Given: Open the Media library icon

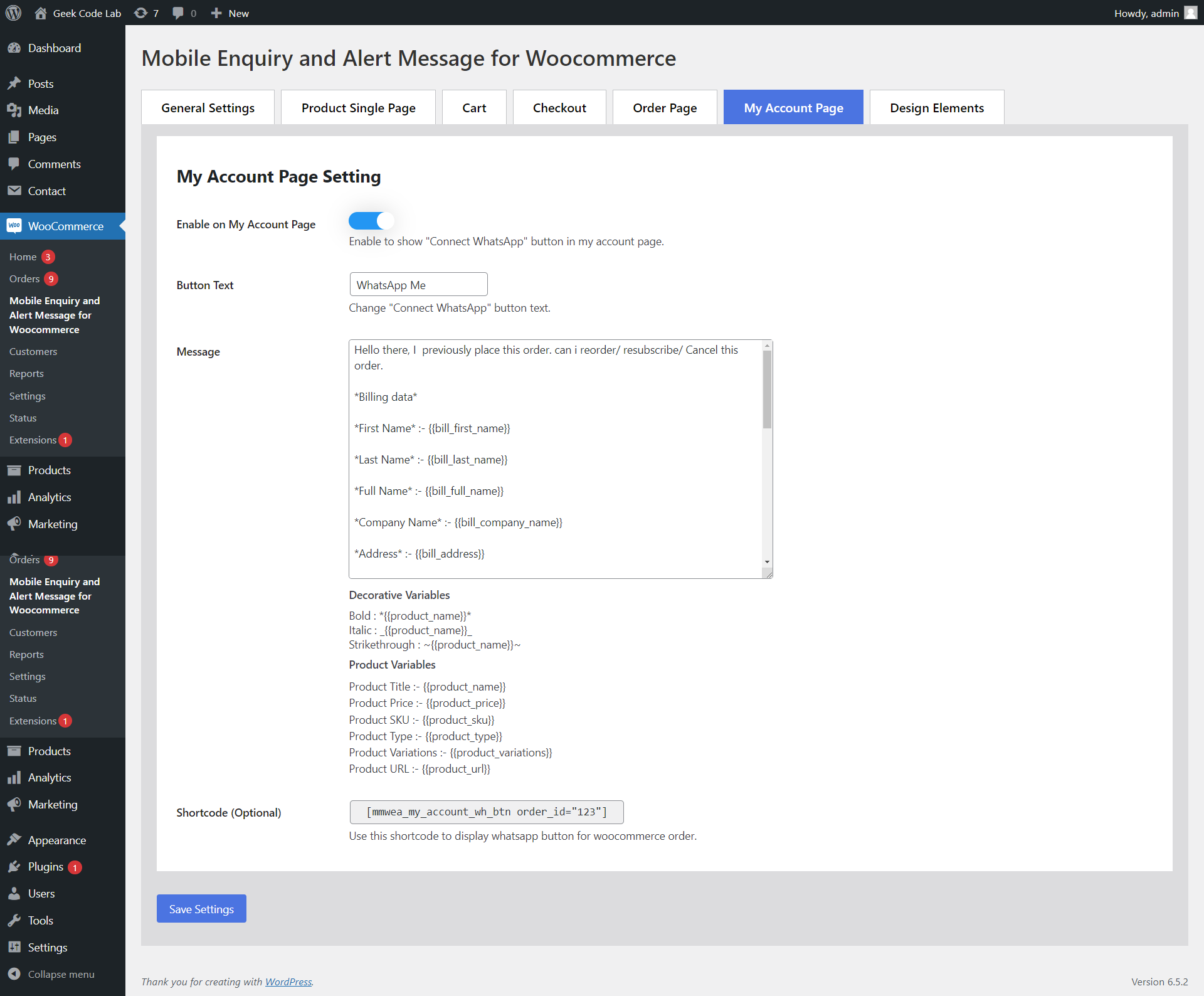Looking at the screenshot, I should (14, 110).
